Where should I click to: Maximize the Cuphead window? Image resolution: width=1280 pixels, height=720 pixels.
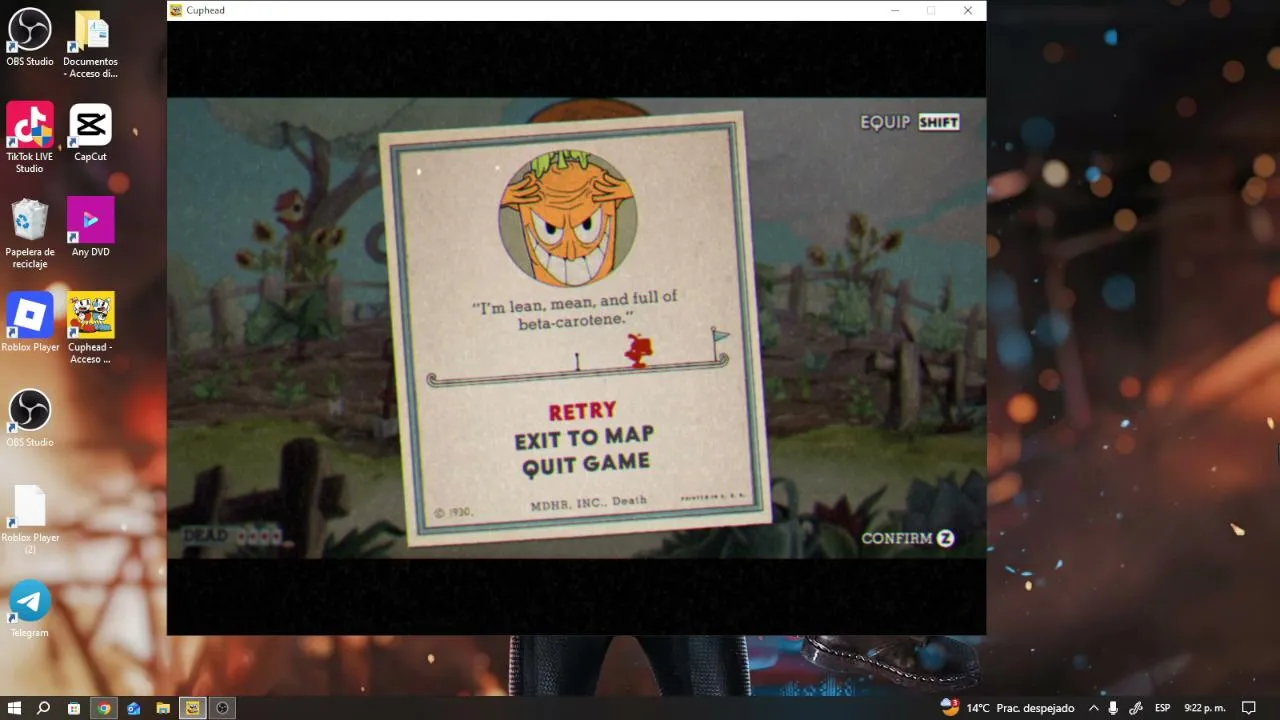(x=931, y=10)
